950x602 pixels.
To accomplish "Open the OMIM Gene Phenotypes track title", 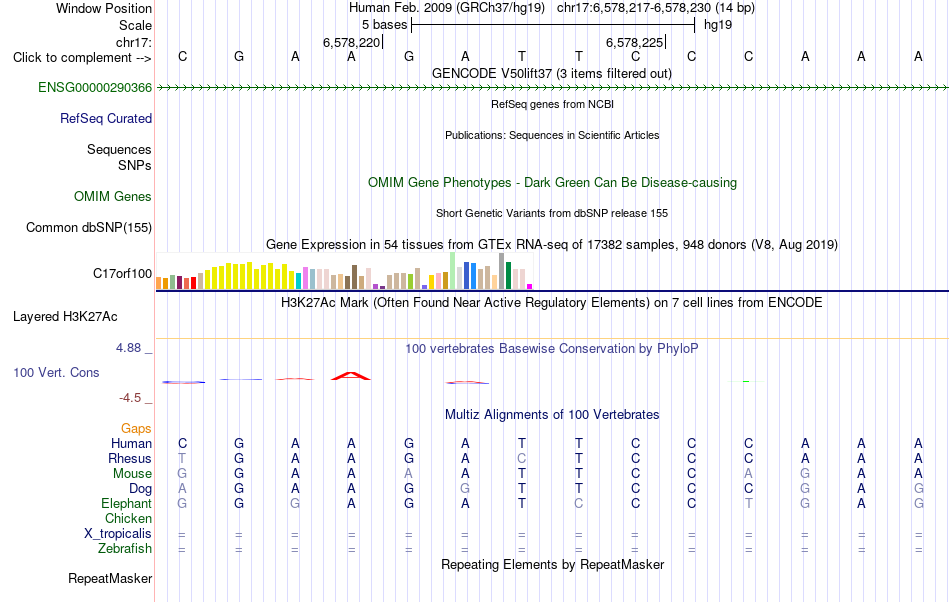I will [x=552, y=183].
